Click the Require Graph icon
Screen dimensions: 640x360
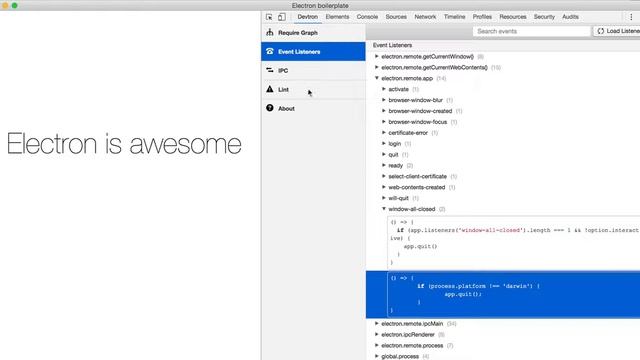[x=270, y=32]
